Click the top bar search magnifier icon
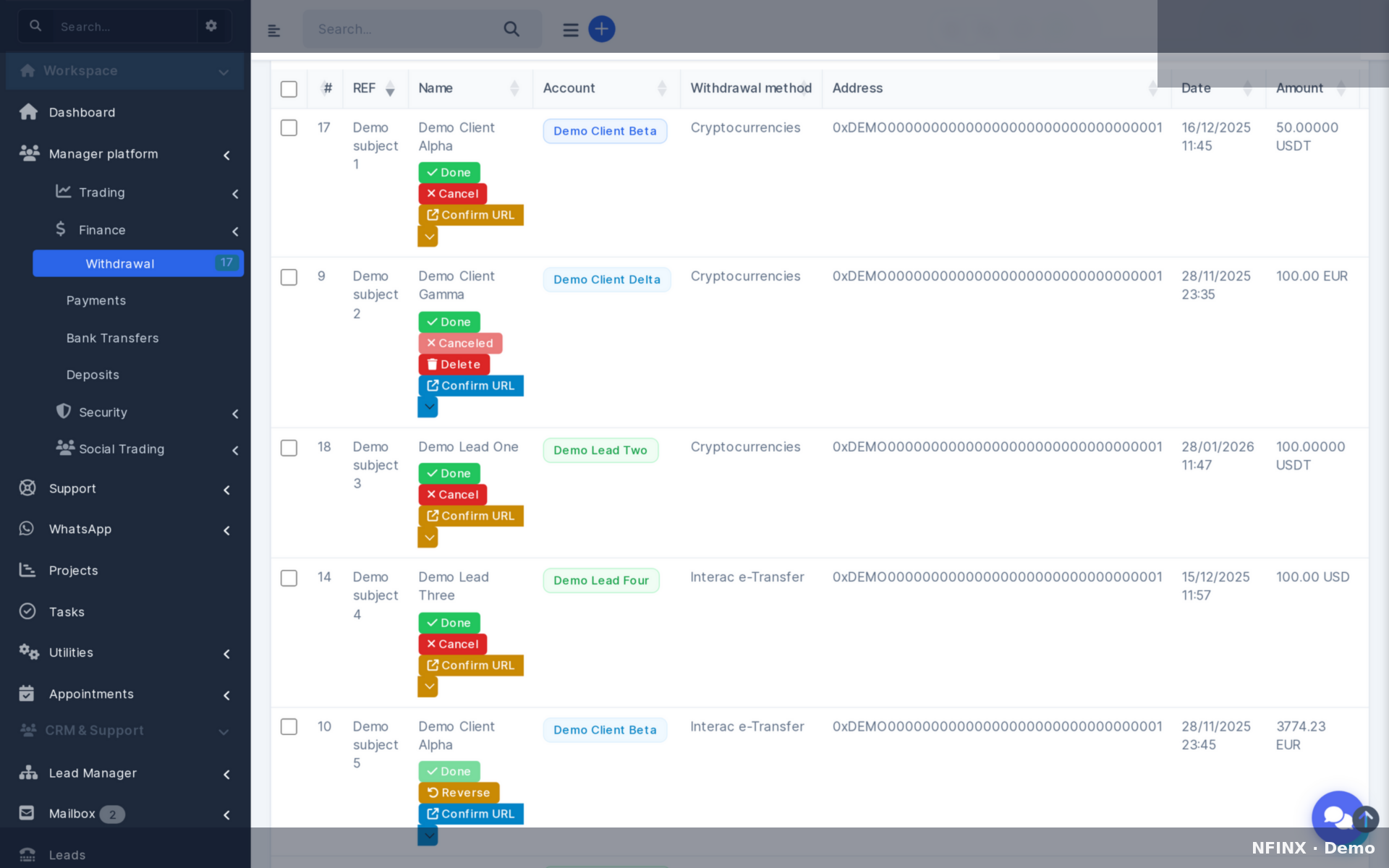 click(511, 29)
